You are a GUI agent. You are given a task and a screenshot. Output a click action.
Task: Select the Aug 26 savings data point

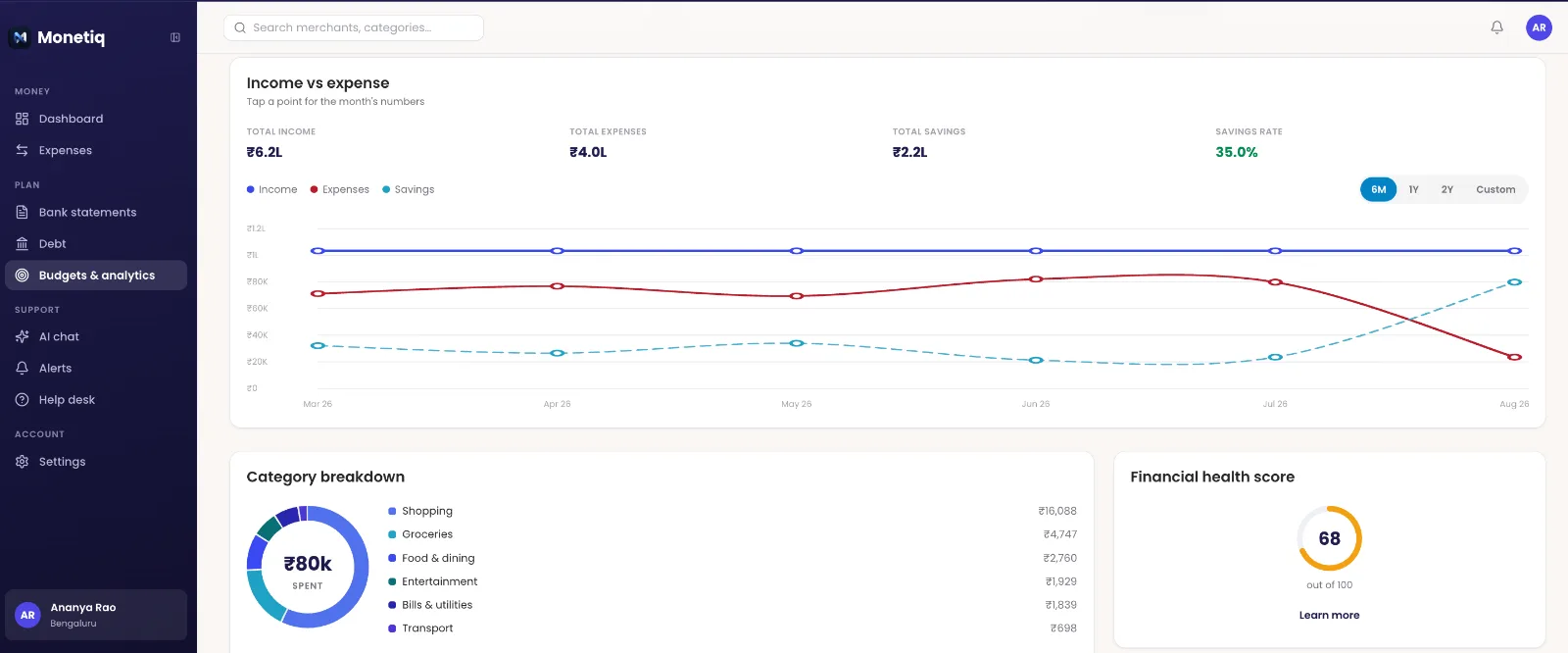[x=1514, y=282]
